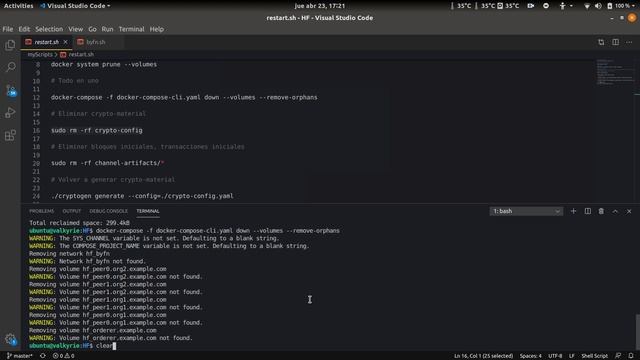Click Removing network hf_byfn output line
The image size is (640, 360).
click(69, 253)
